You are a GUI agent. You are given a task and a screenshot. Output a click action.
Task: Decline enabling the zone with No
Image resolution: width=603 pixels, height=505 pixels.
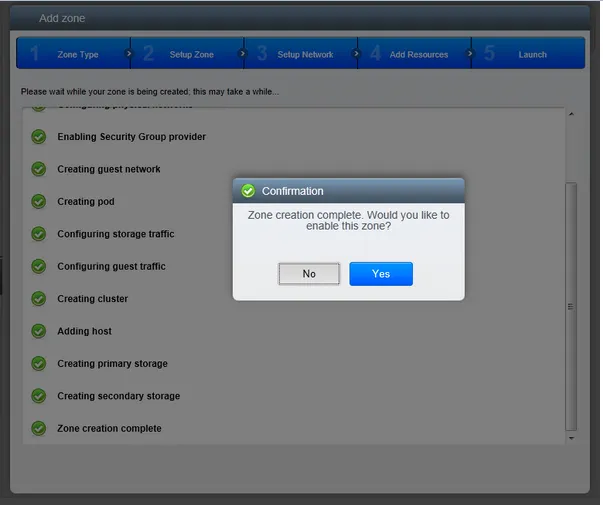point(309,274)
